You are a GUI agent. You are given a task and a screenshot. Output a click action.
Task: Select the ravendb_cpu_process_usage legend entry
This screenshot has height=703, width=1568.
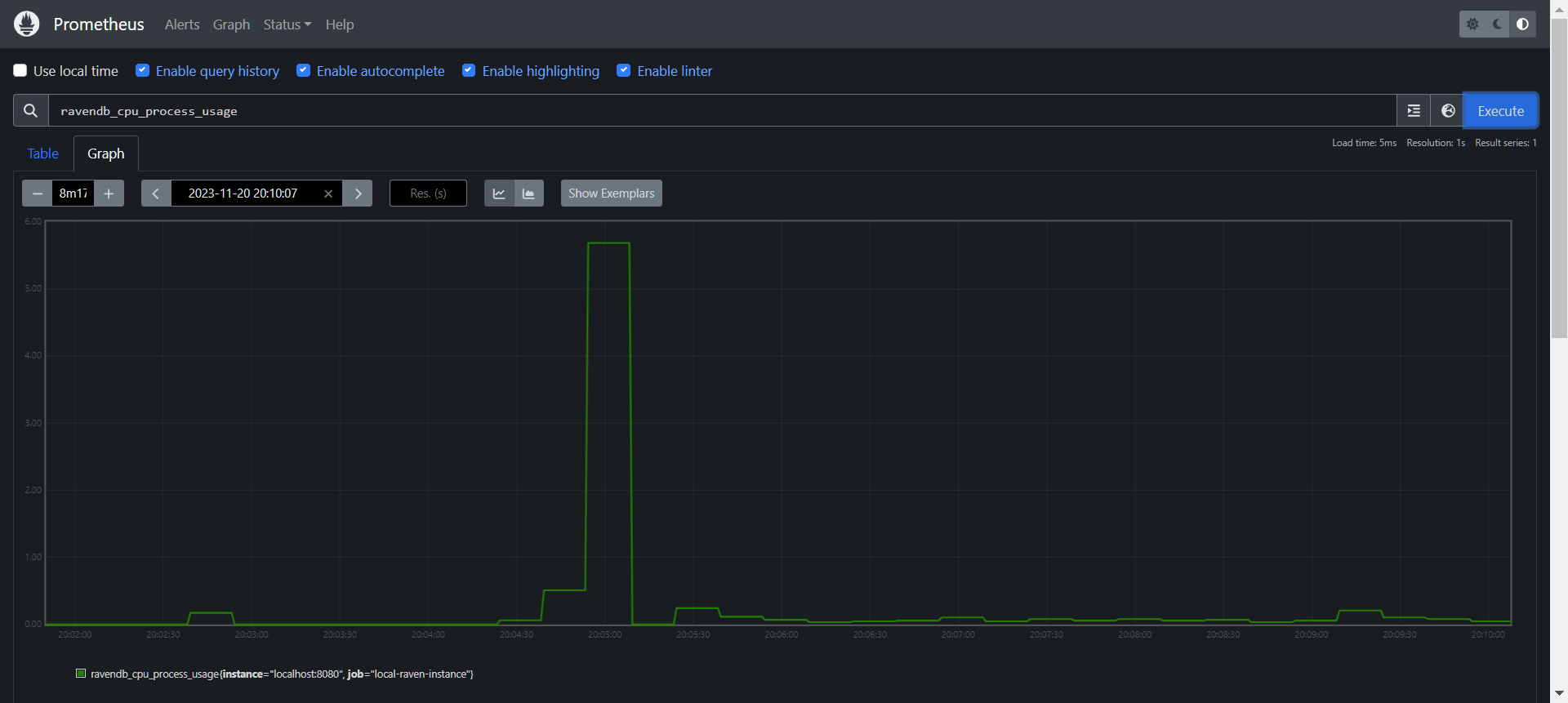coord(282,674)
